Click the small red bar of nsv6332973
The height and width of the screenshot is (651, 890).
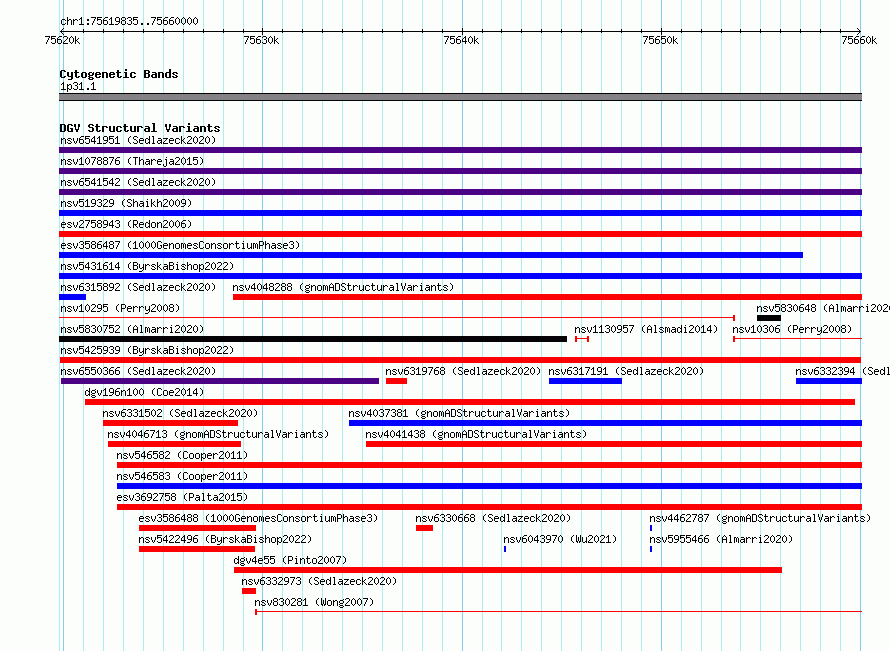[249, 591]
